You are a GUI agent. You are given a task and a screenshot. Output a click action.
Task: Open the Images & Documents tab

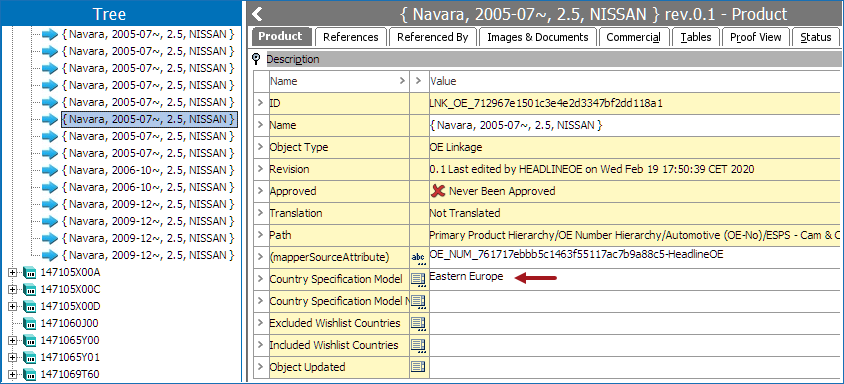tap(538, 37)
